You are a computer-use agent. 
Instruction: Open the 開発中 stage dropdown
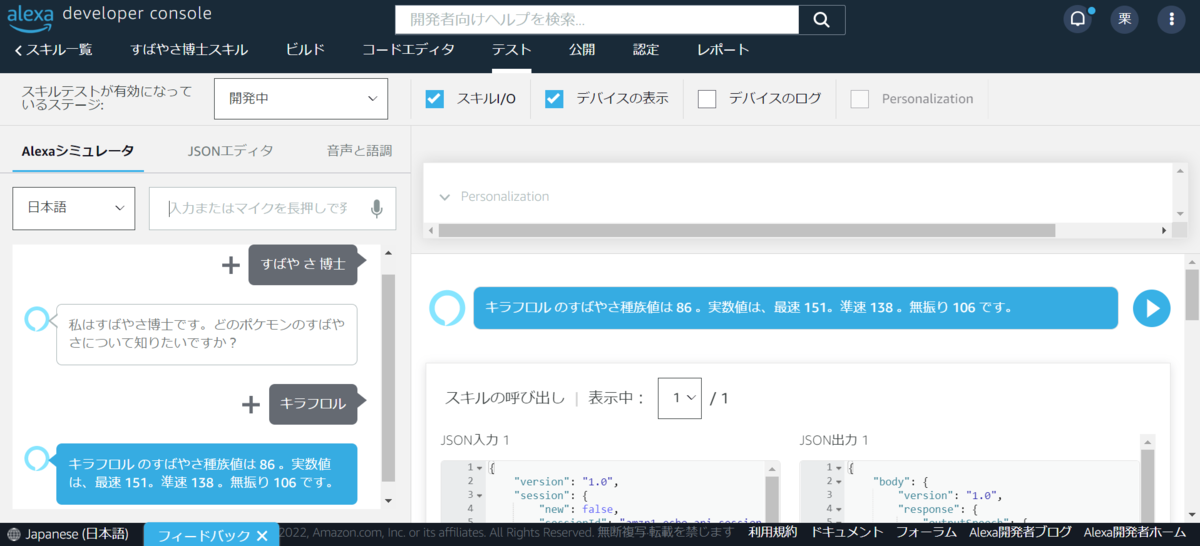click(301, 99)
